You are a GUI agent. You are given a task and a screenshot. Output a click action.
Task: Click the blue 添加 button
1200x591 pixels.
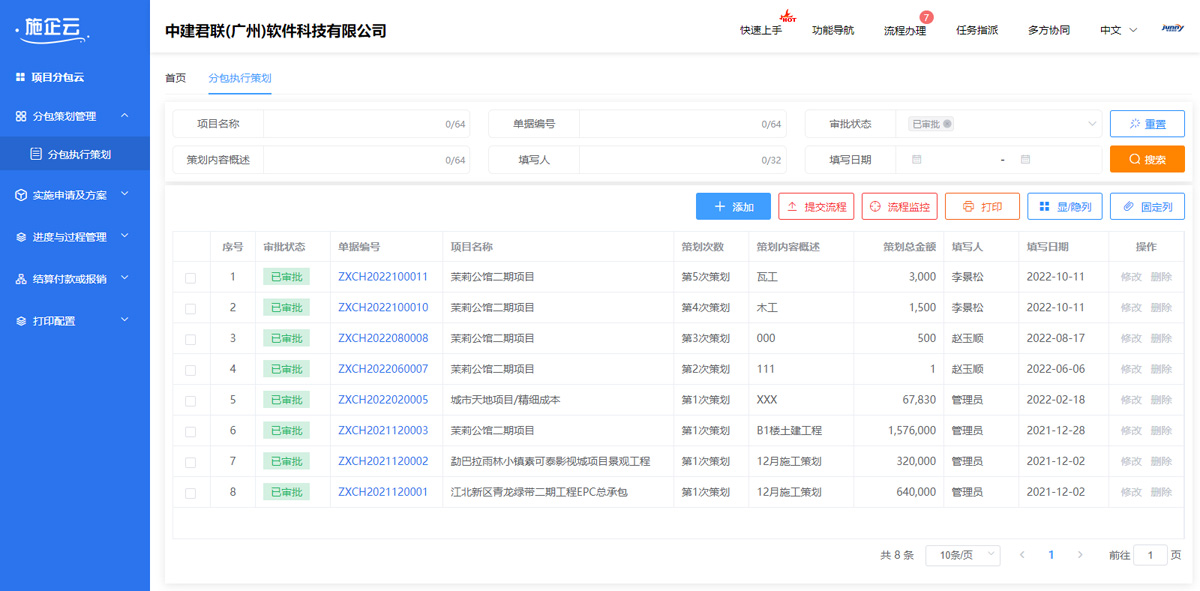coord(733,207)
